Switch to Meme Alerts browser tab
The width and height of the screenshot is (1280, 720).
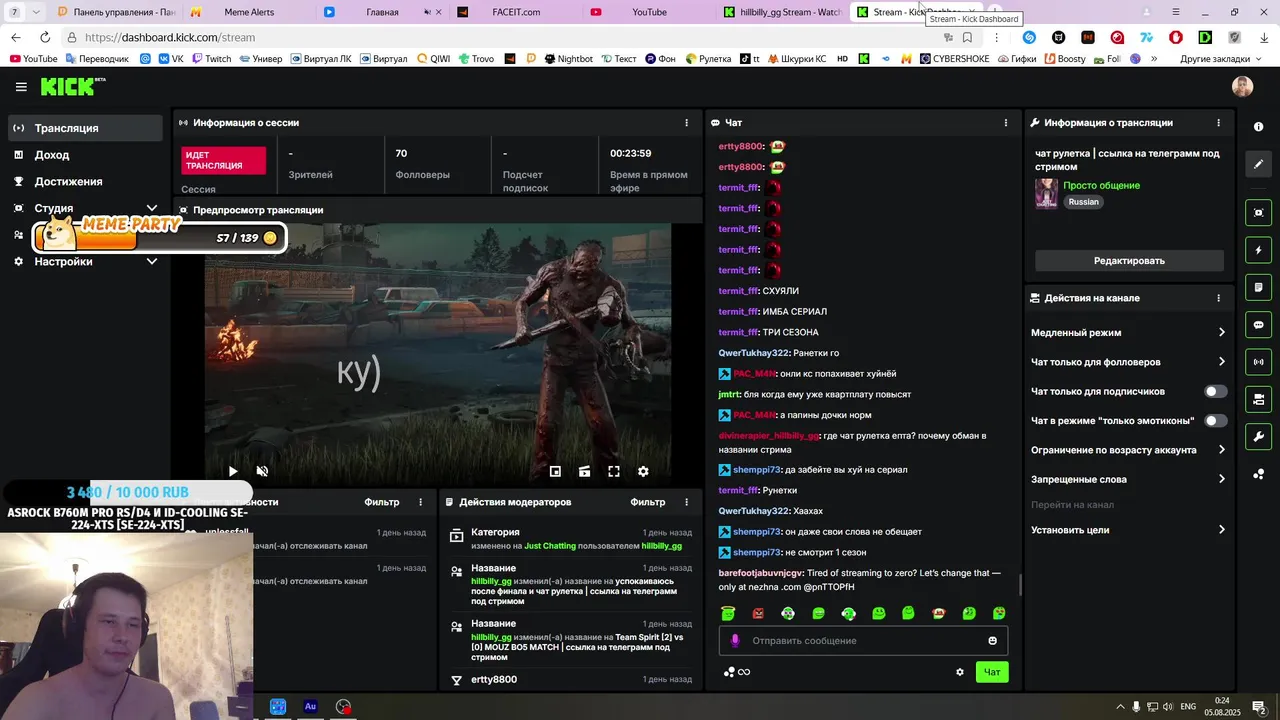point(249,12)
